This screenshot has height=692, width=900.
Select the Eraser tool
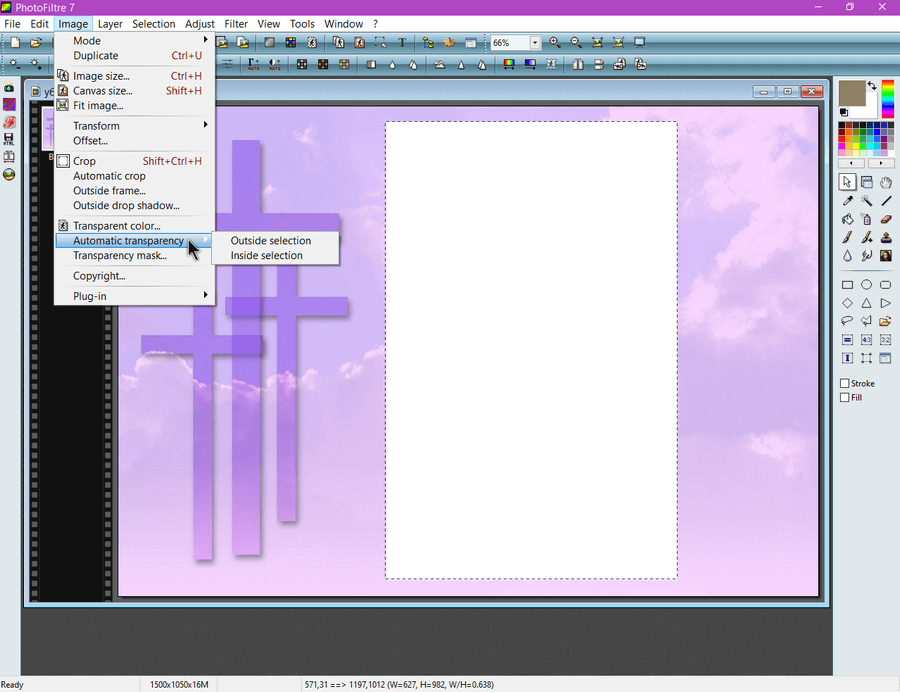(886, 219)
